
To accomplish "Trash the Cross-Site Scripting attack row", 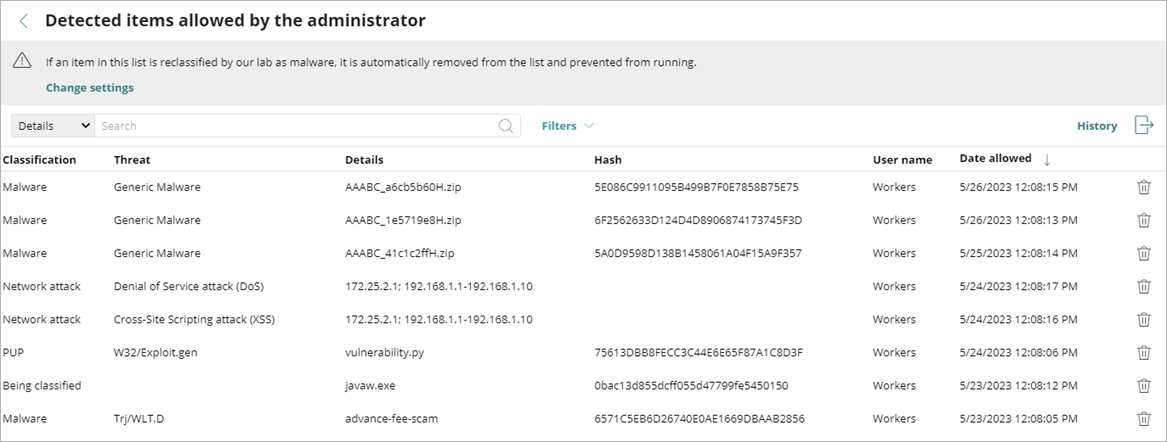I will pyautogui.click(x=1144, y=319).
